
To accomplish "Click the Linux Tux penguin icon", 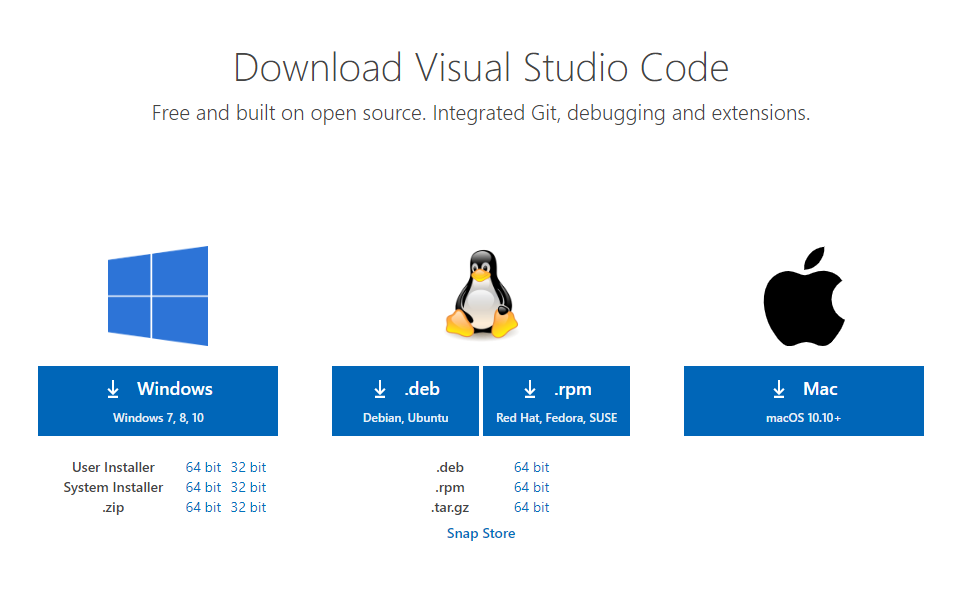I will pos(482,294).
